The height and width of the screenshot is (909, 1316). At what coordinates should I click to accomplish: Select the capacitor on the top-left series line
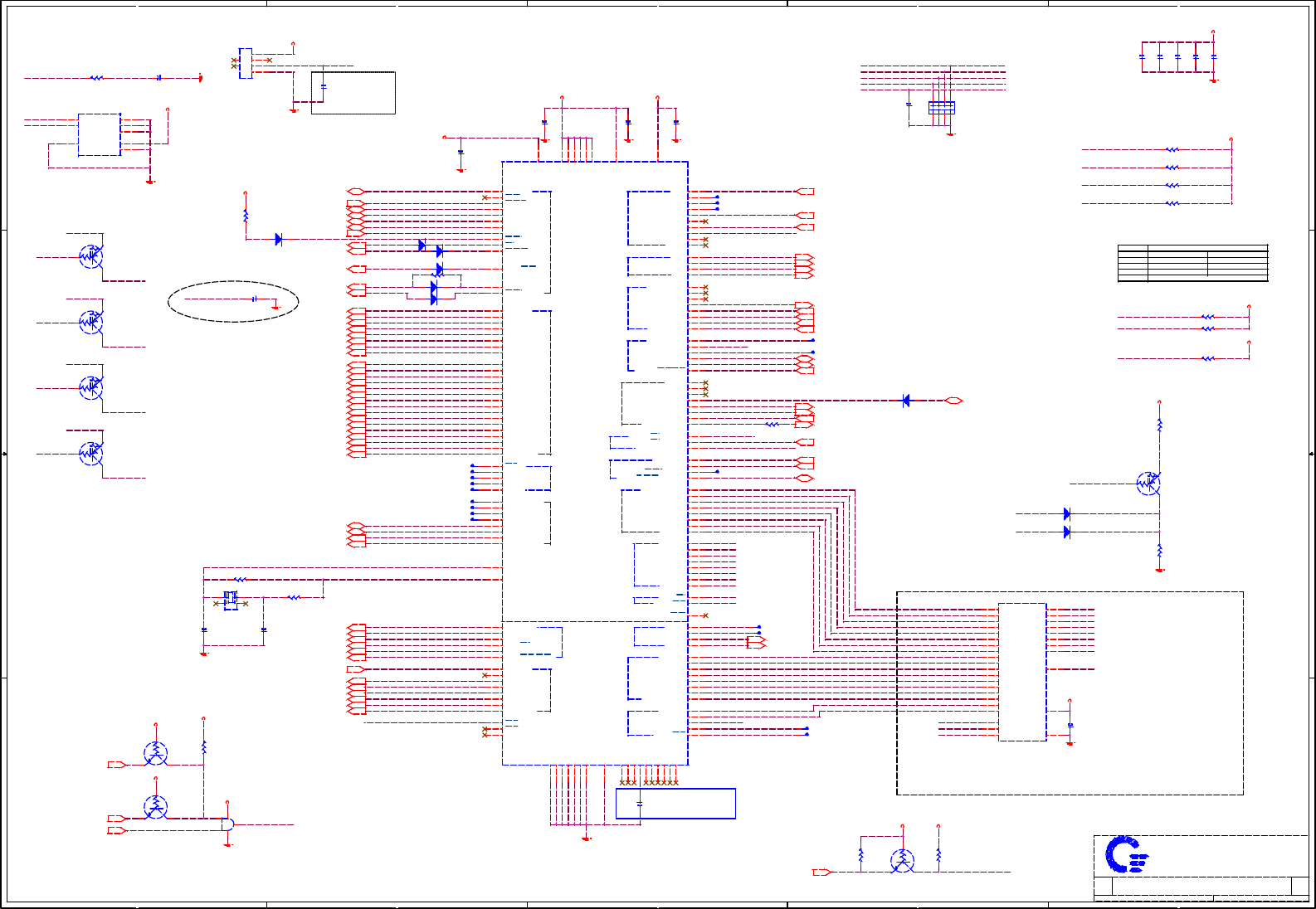click(x=158, y=78)
